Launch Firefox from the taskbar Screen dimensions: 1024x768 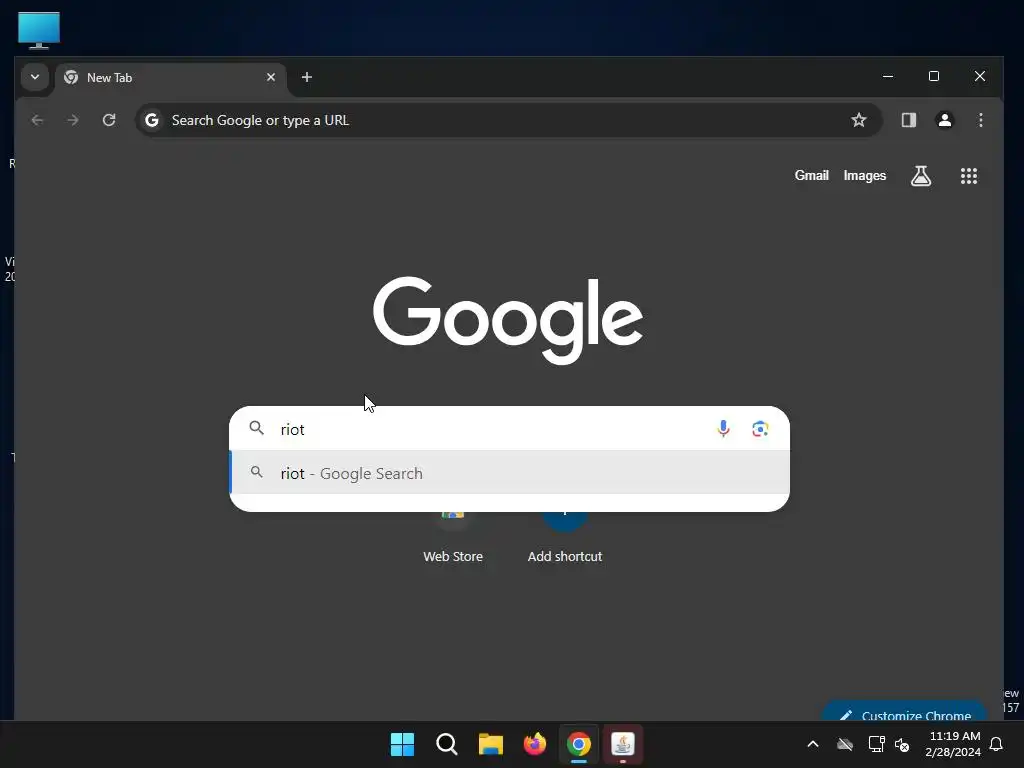click(x=535, y=744)
